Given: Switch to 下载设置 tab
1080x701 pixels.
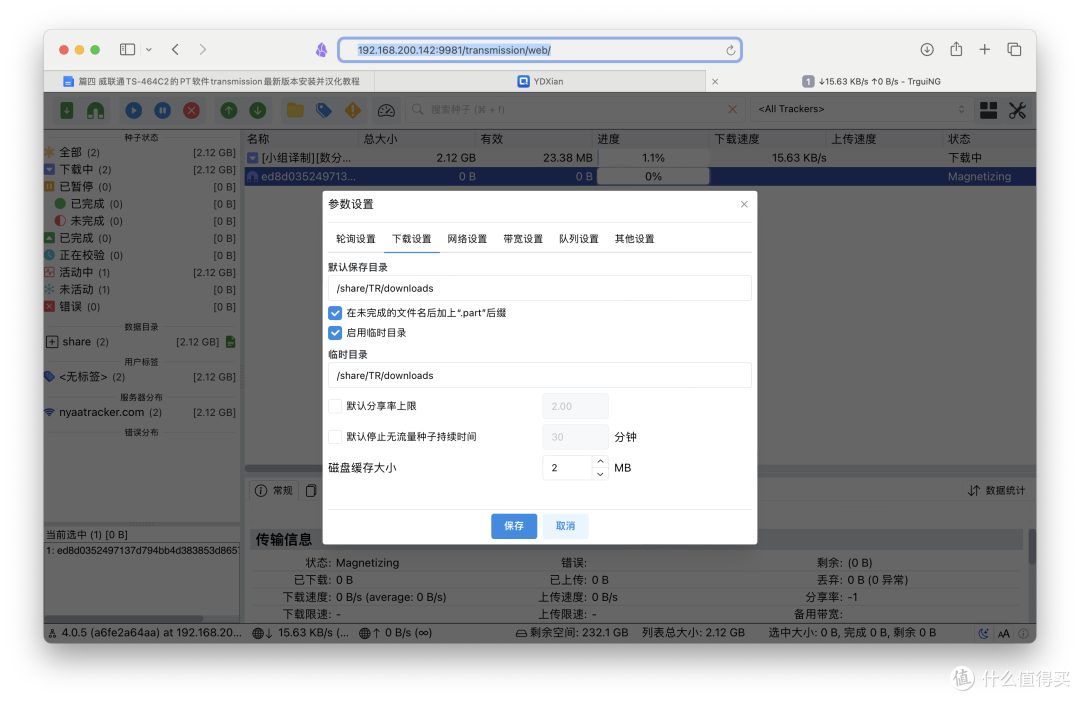Looking at the screenshot, I should click(x=411, y=239).
